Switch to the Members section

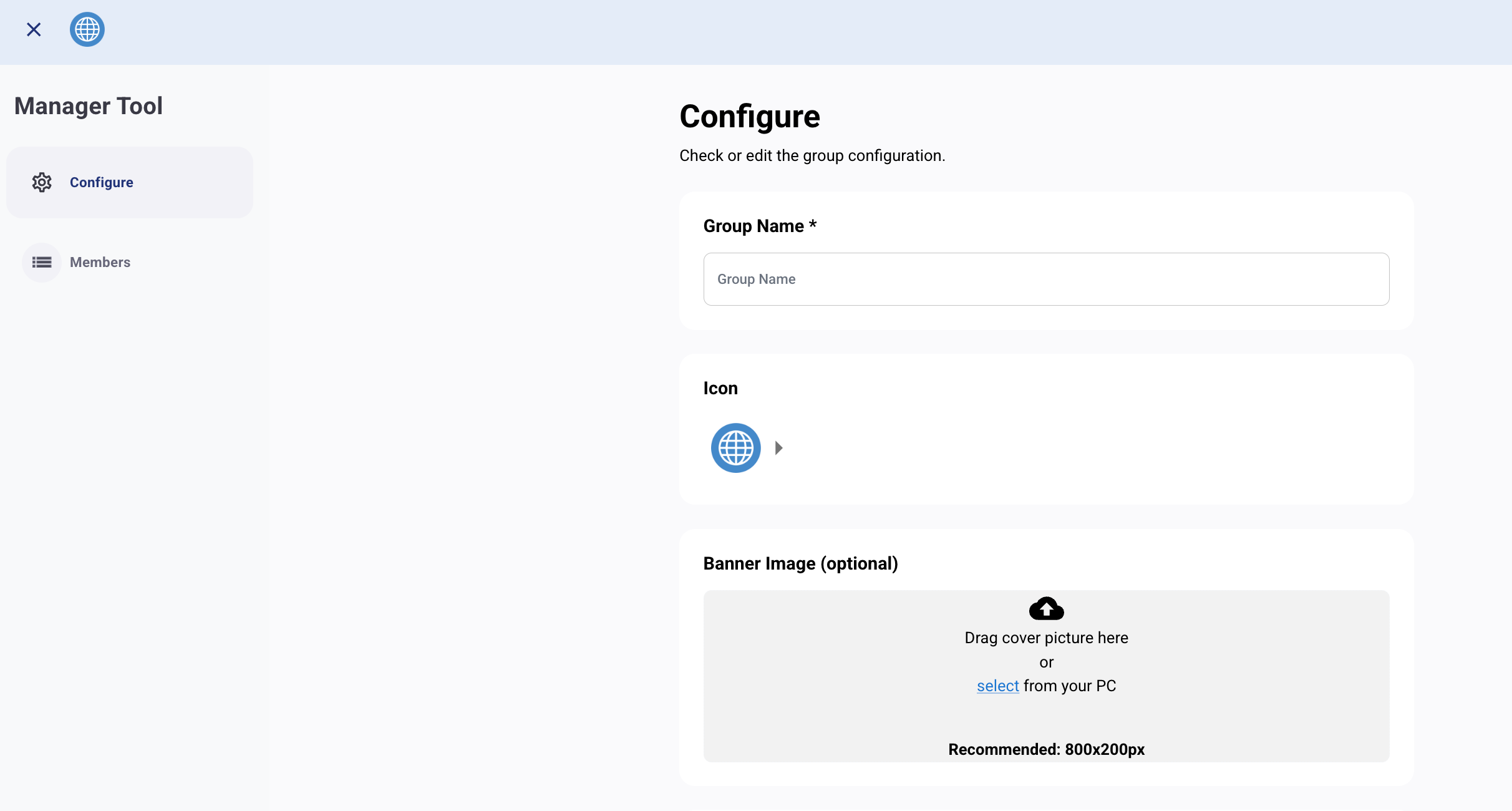100,262
